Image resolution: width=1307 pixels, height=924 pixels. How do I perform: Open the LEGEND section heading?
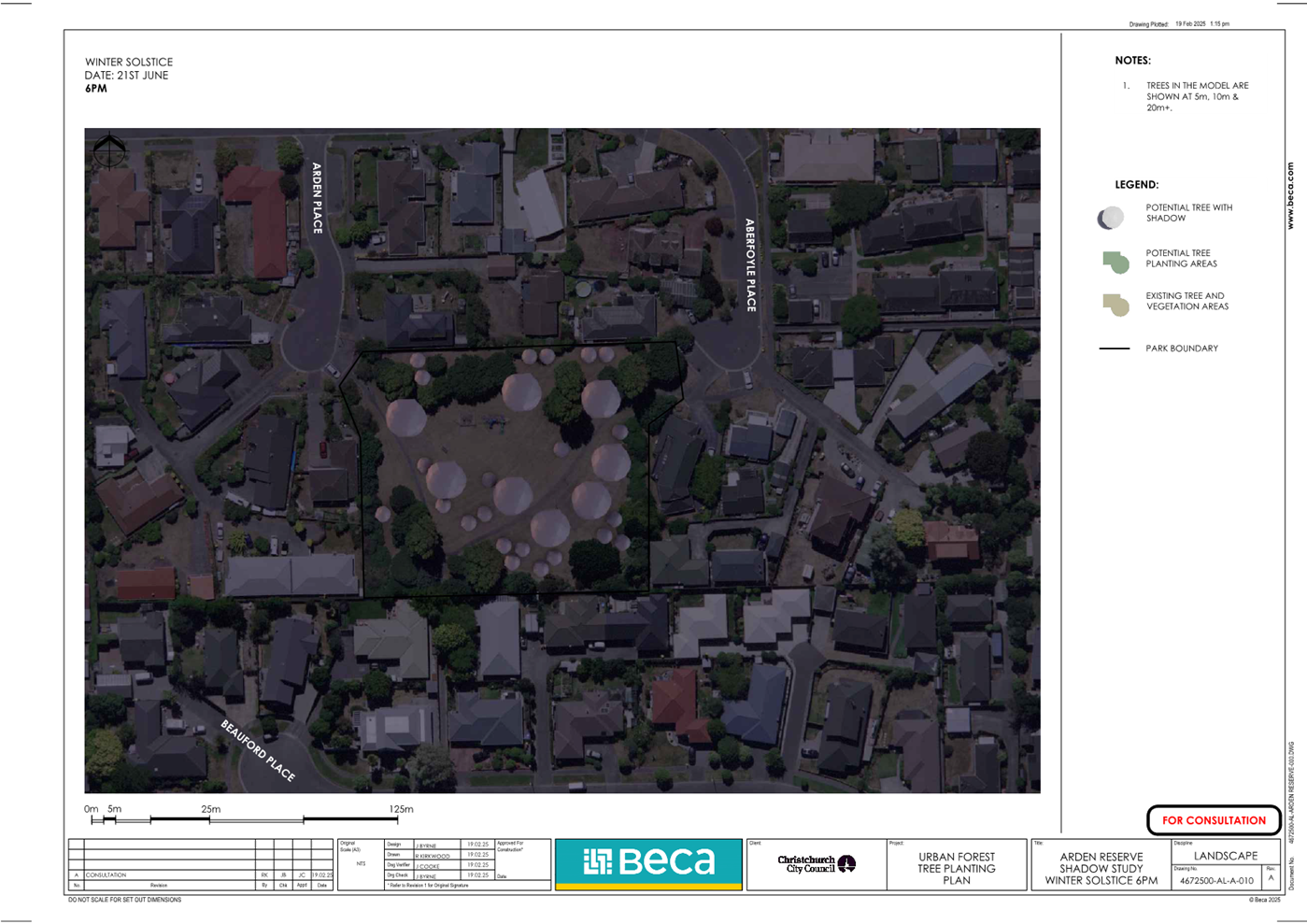click(x=1136, y=184)
